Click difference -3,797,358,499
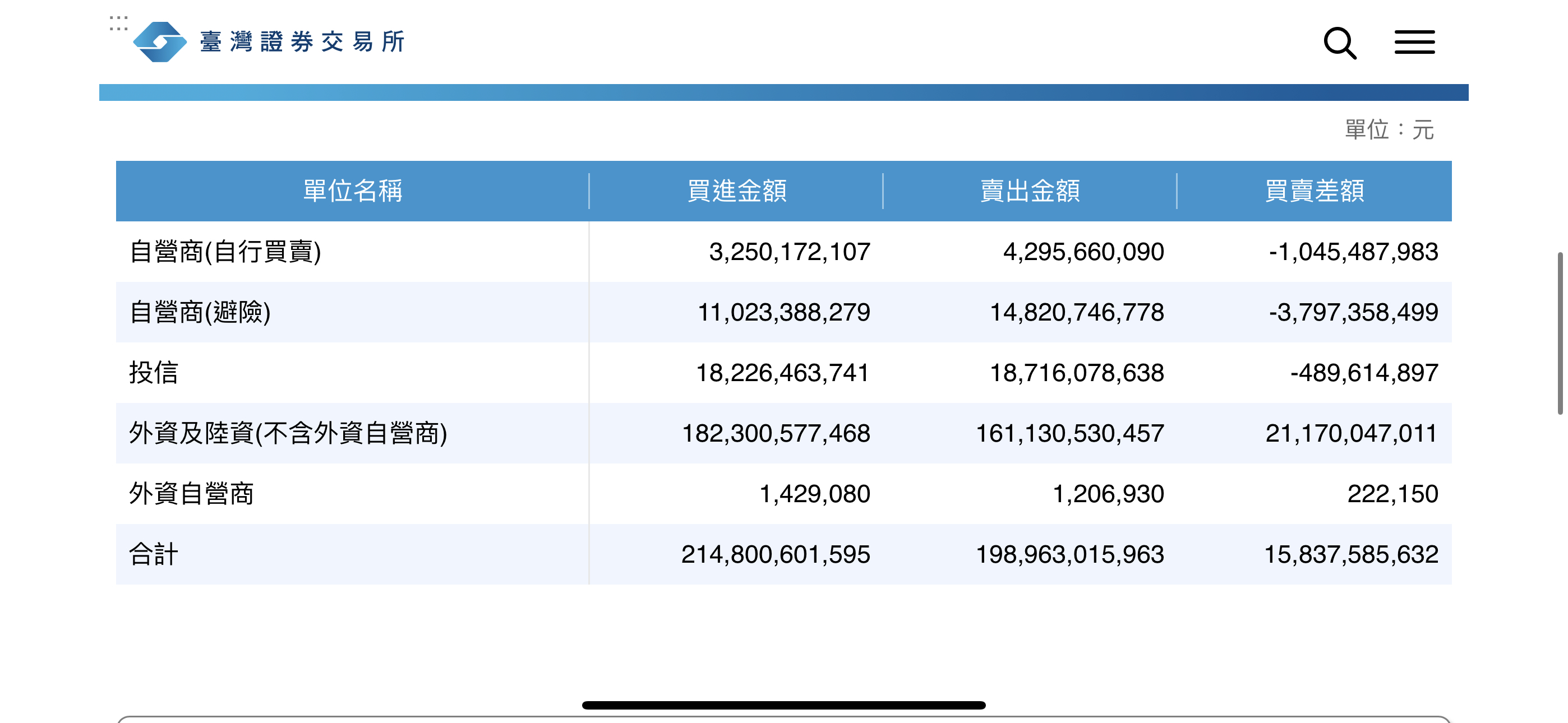Image resolution: width=1568 pixels, height=723 pixels. click(x=1353, y=312)
